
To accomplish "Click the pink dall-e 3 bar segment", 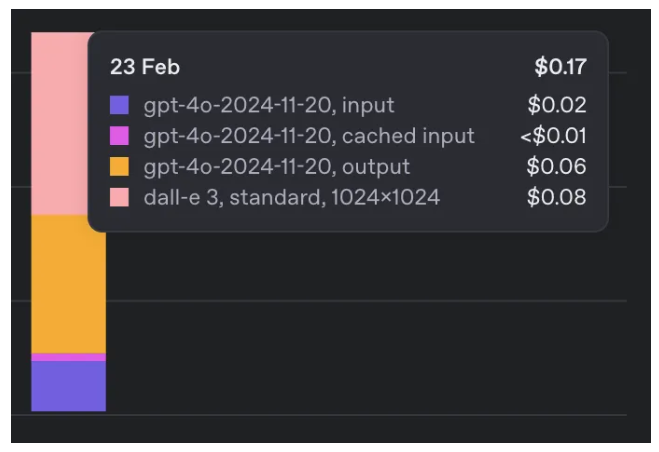I will click(59, 123).
